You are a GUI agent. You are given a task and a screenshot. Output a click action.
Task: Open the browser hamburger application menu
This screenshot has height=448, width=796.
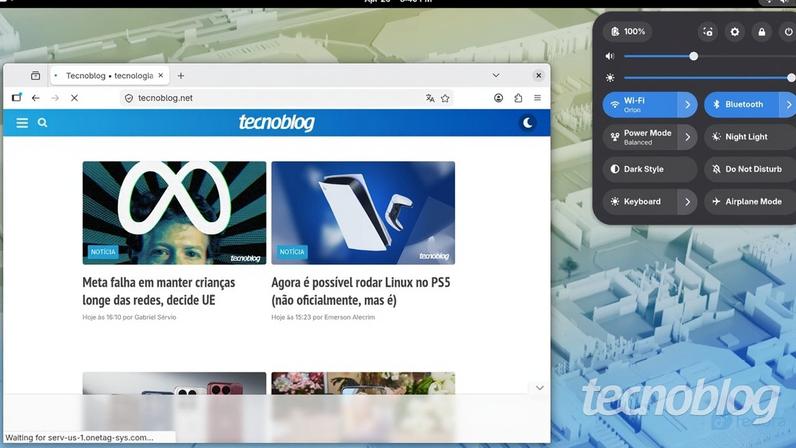tap(538, 98)
